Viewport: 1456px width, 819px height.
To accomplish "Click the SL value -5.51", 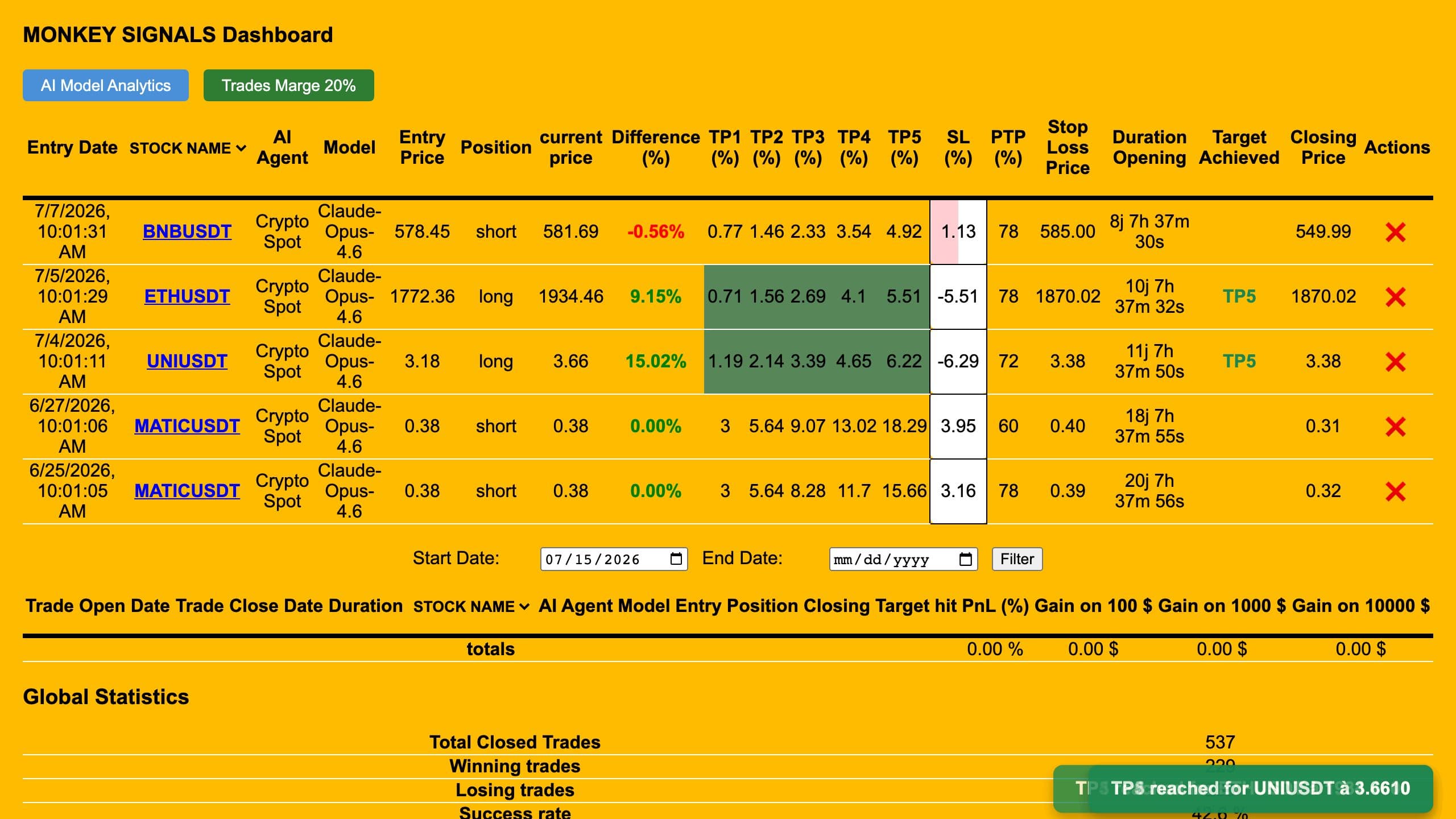I will point(958,296).
